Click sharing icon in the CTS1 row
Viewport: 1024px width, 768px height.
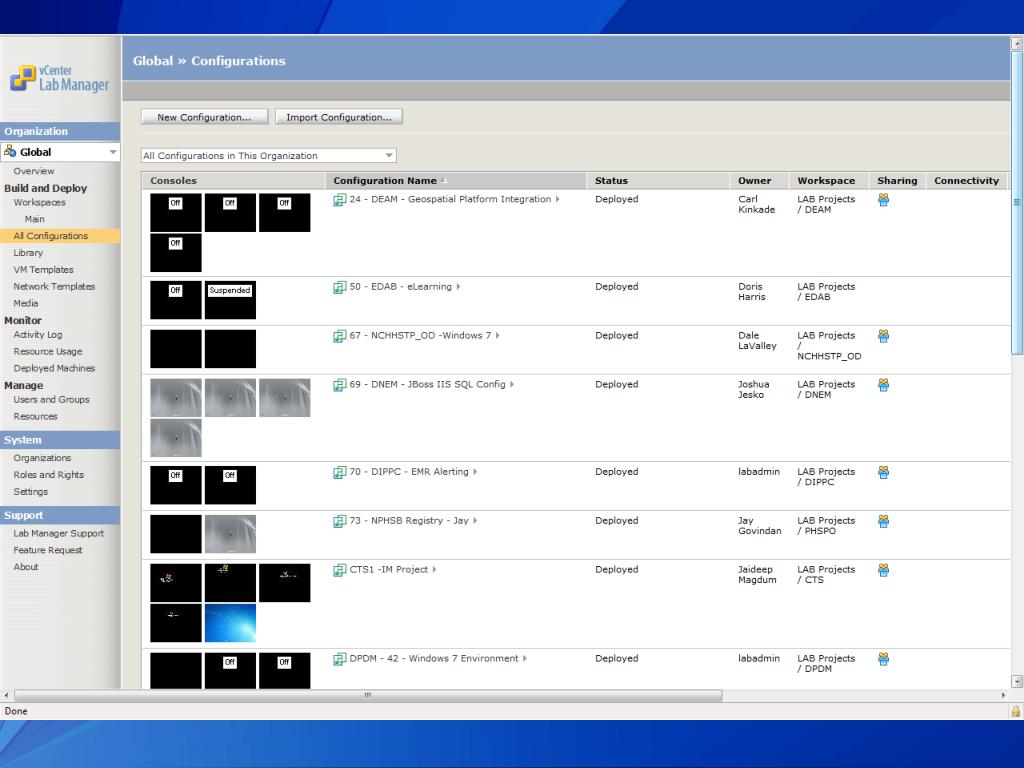tap(884, 570)
